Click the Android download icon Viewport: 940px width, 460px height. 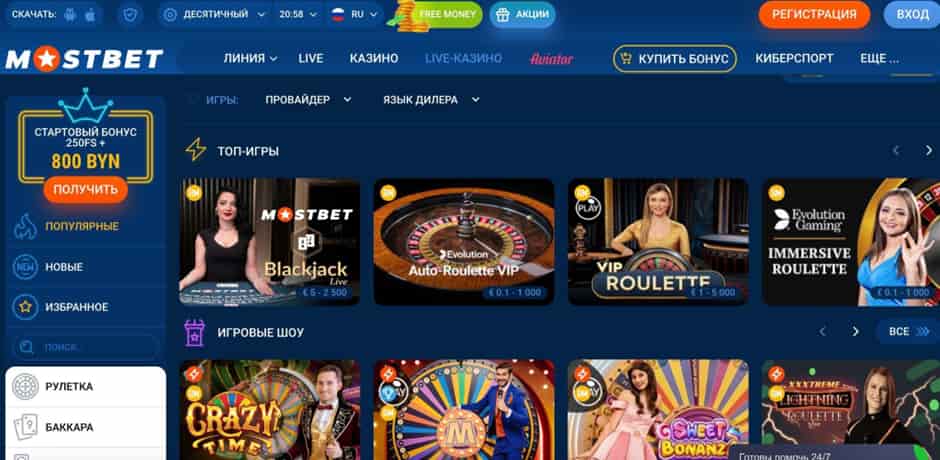pyautogui.click(x=70, y=15)
